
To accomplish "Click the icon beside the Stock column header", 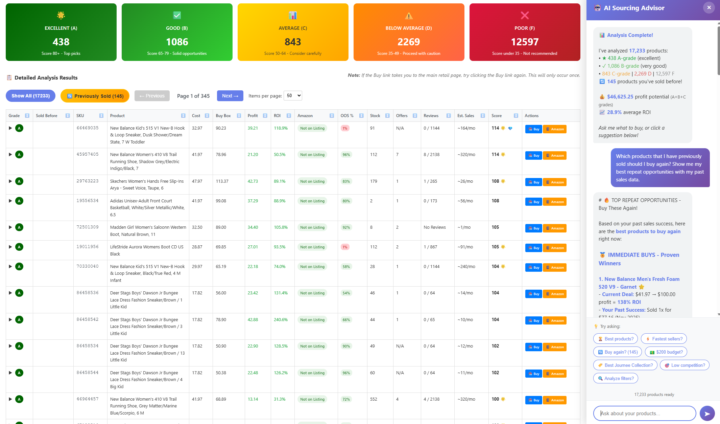I will (x=388, y=116).
